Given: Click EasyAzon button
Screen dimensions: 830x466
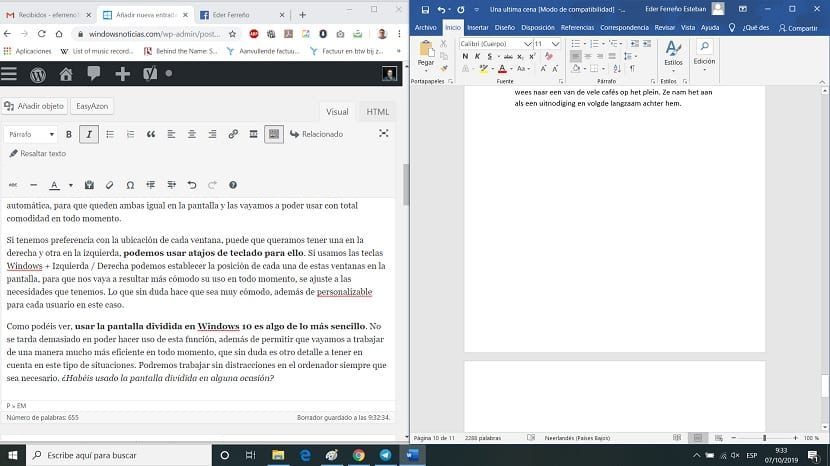Looking at the screenshot, I should tap(92, 106).
